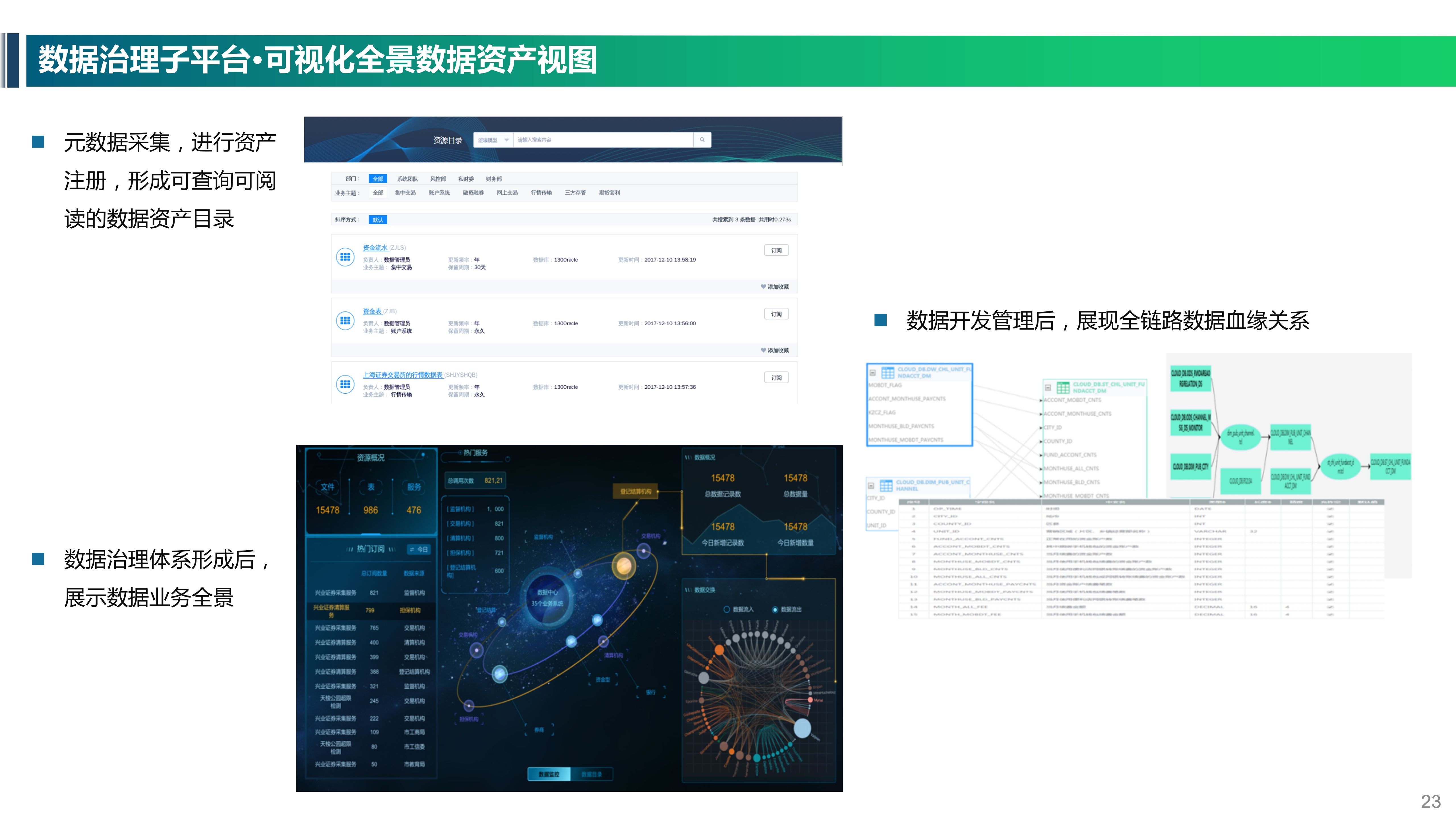Click 订阅 button for 资金流水
Screen dimensions: 1456x819
click(776, 250)
